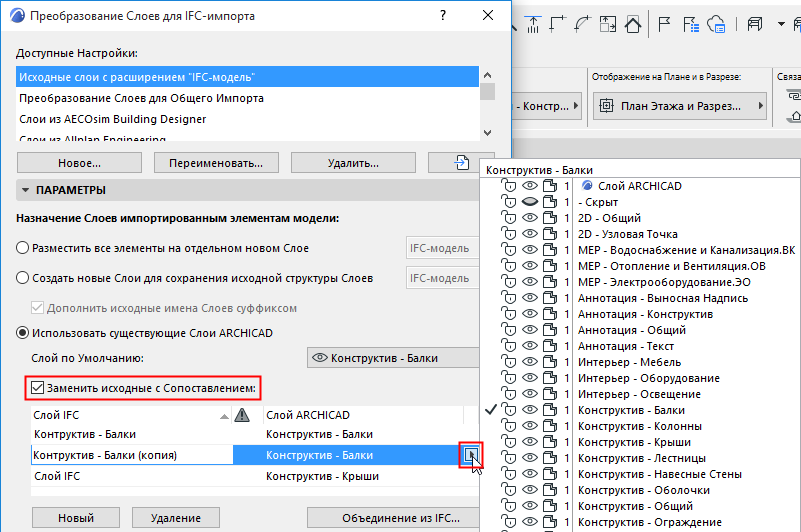Click IFC-модель field beside first radio option
801x532 pixels.
point(442,248)
